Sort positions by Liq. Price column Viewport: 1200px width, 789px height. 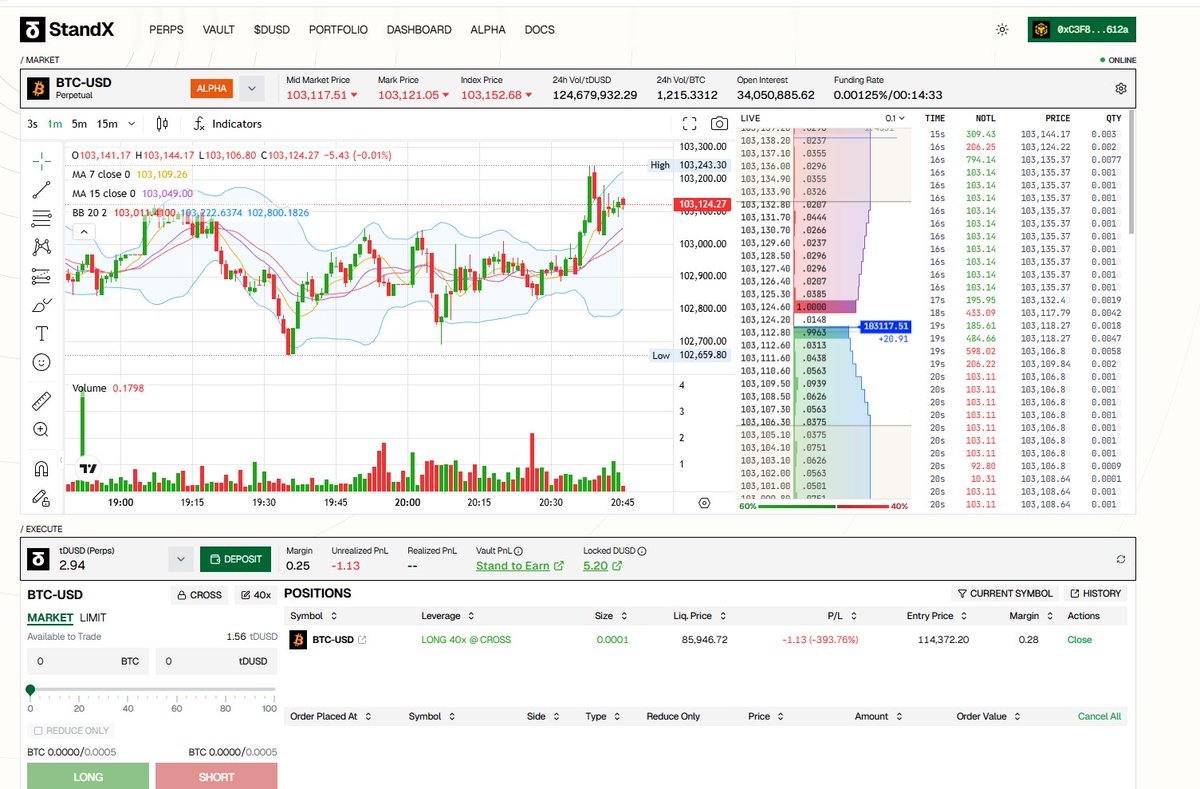[698, 616]
